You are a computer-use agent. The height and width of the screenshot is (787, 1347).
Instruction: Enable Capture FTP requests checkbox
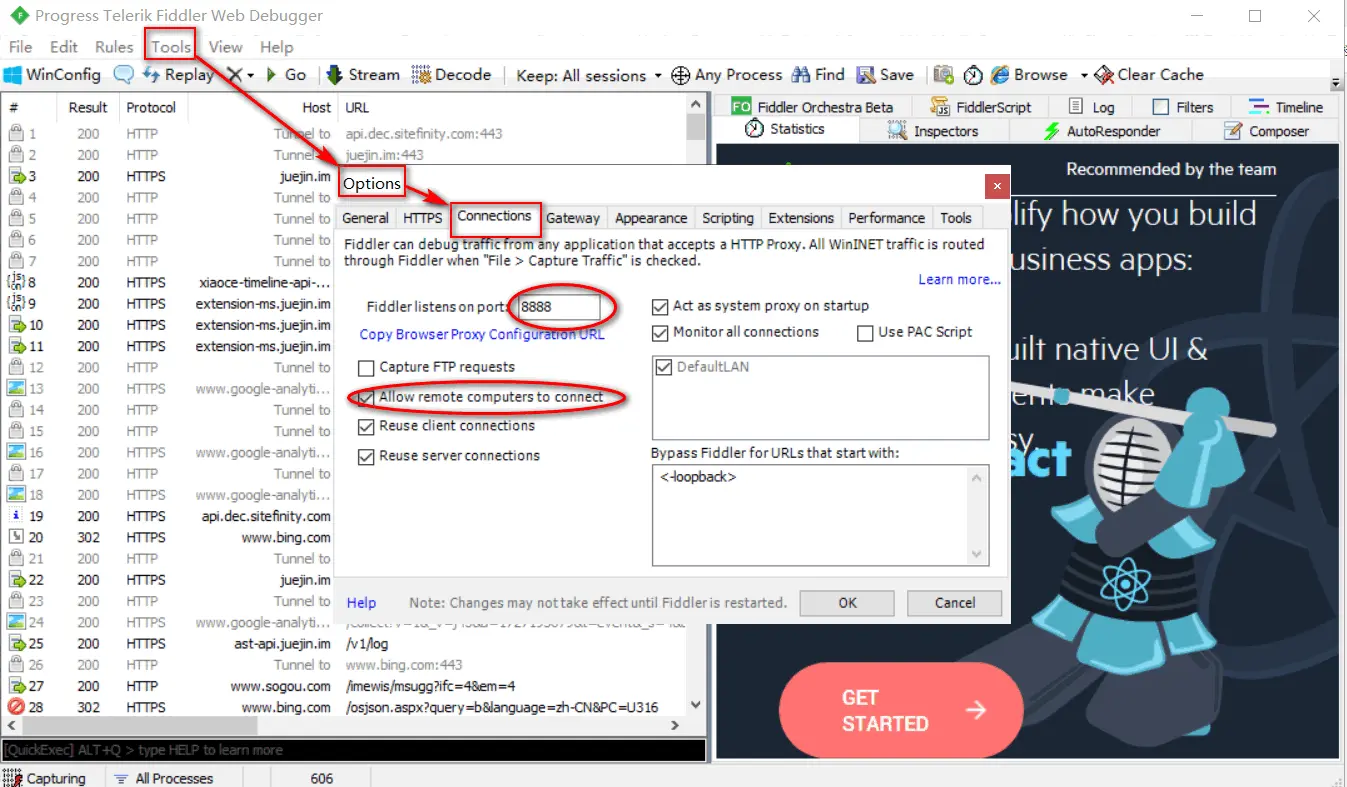point(366,367)
